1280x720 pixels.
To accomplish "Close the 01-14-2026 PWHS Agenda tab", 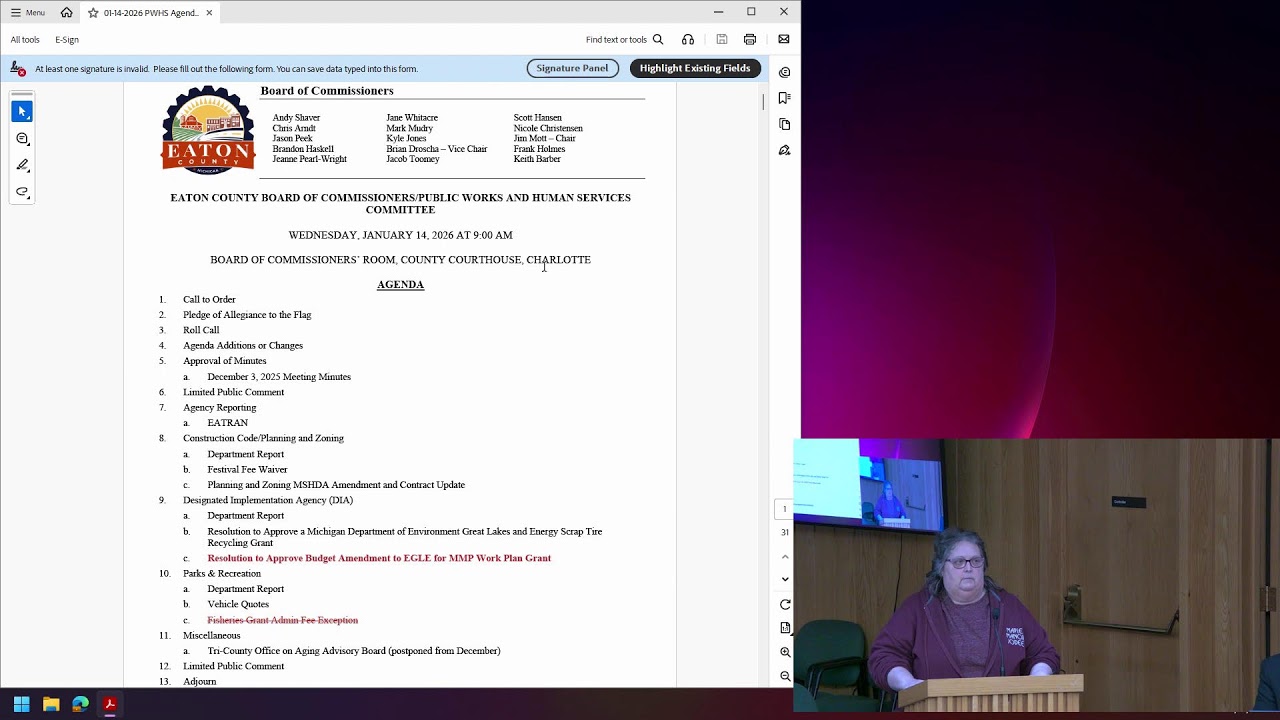I will click(x=209, y=13).
